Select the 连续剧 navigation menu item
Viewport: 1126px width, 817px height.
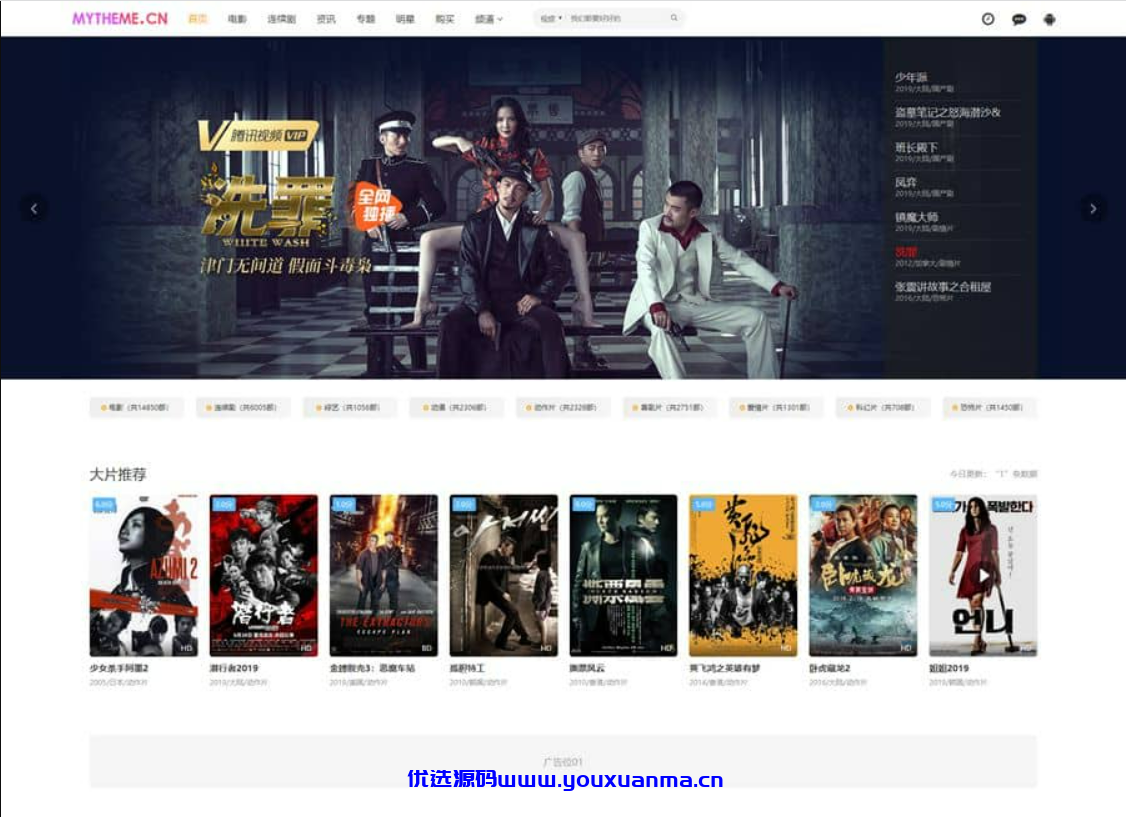(282, 19)
